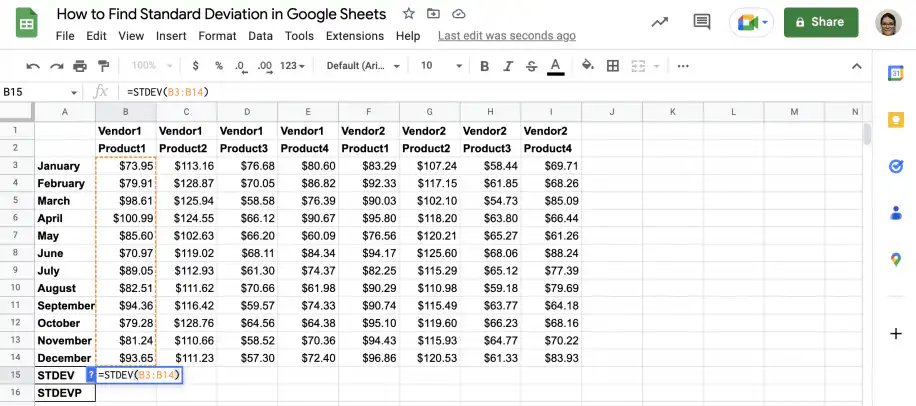
Task: Decrease decimal places icon
Action: (x=241, y=67)
